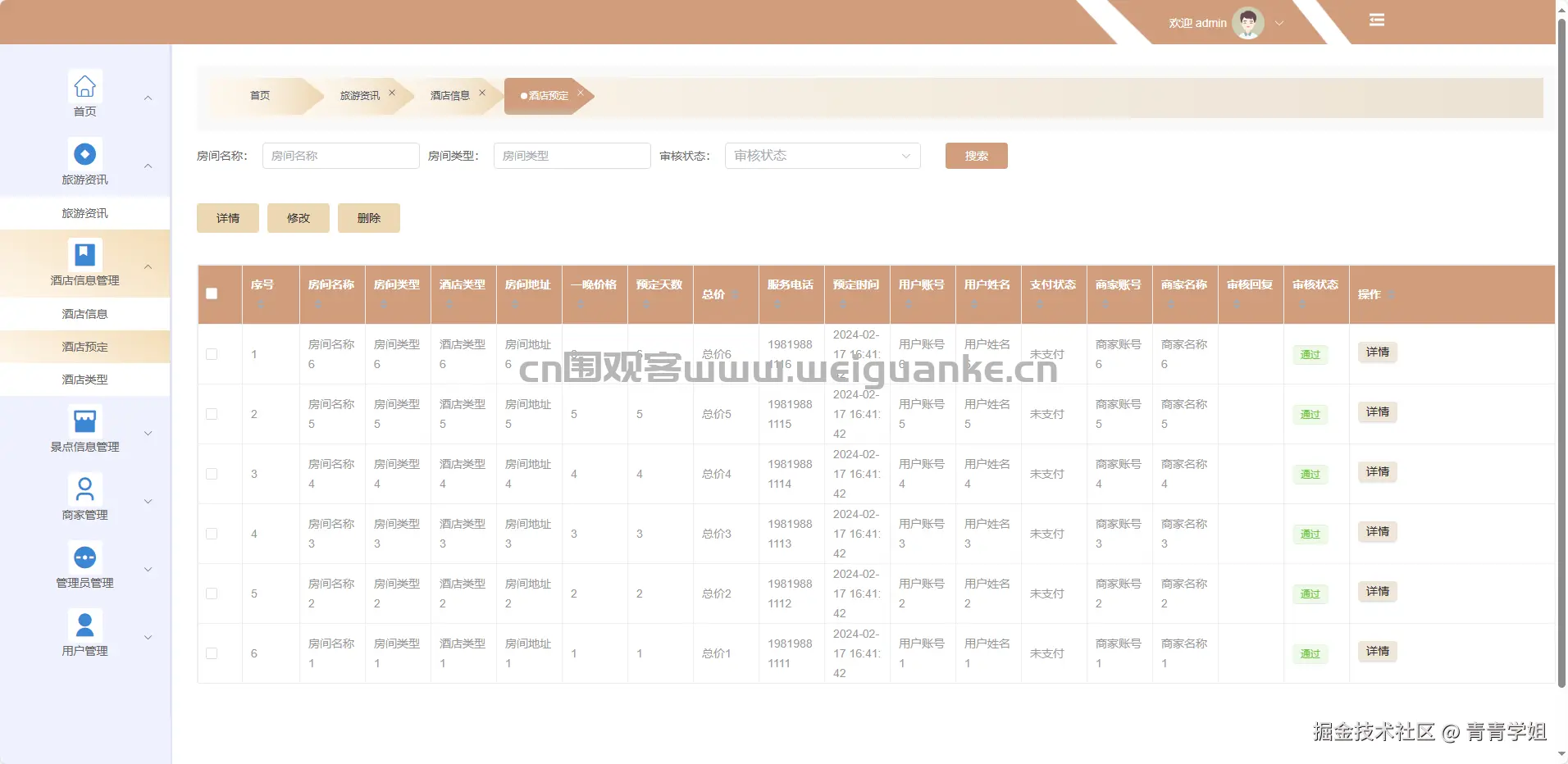
Task: Check the row 6 checkbox
Action: click(212, 653)
